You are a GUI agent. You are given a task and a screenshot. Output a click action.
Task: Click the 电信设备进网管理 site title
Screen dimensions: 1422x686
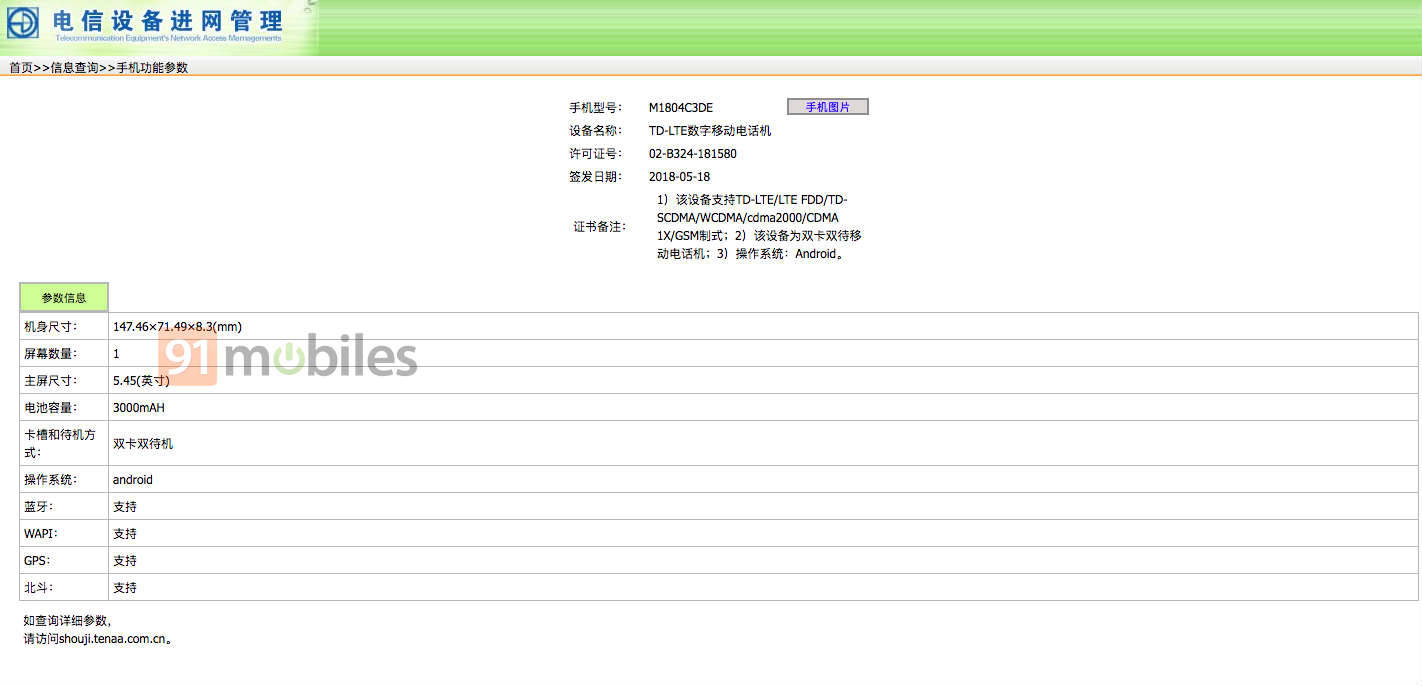click(167, 20)
